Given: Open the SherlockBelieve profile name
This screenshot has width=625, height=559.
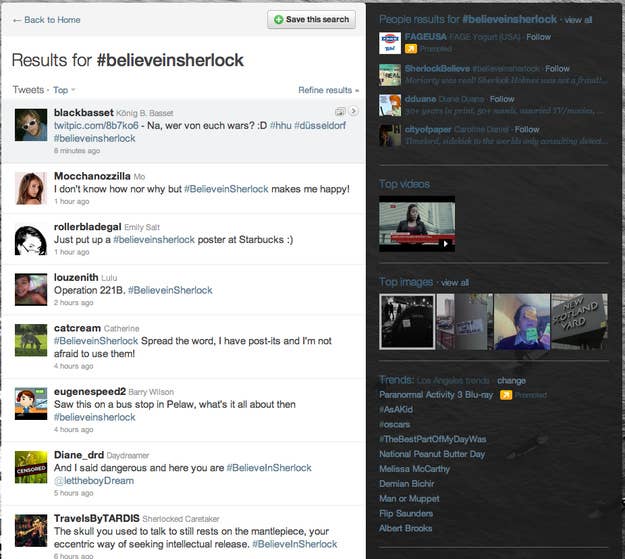Looking at the screenshot, I should coord(437,69).
